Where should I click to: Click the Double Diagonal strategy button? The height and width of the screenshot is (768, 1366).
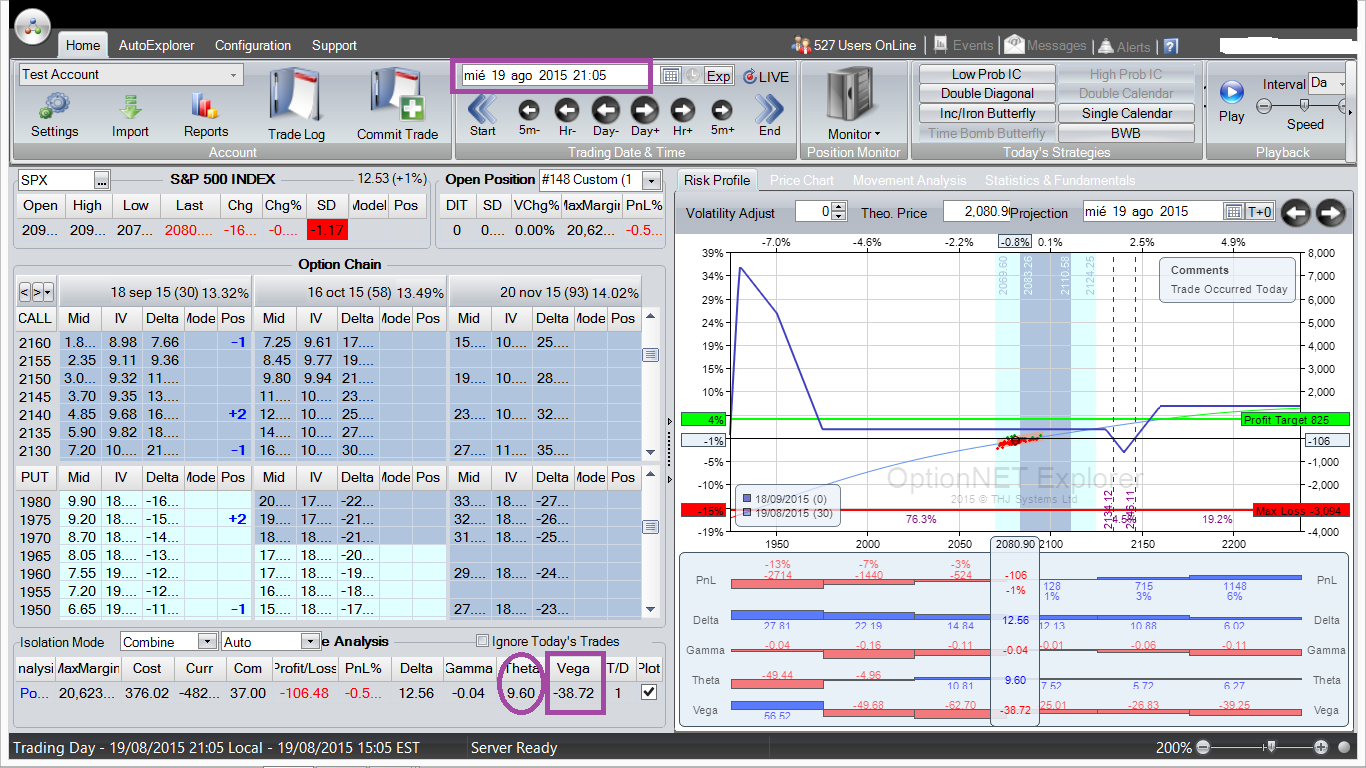986,93
